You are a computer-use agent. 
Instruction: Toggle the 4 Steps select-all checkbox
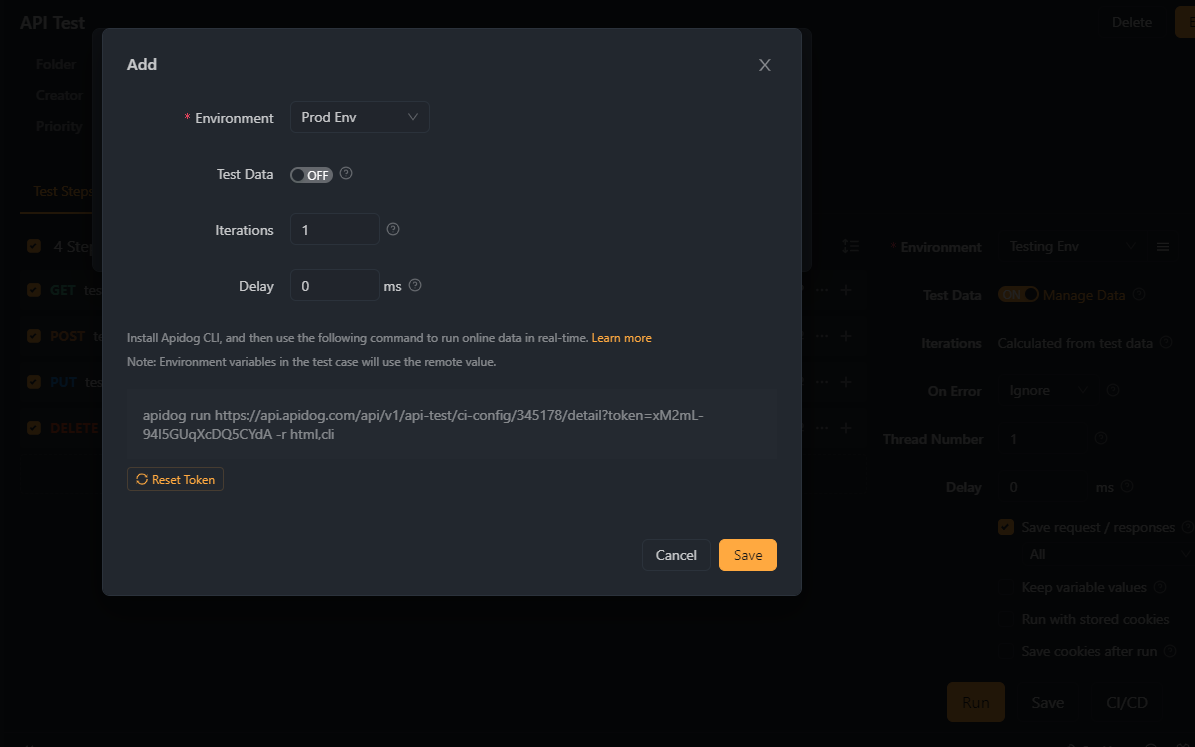point(34,245)
